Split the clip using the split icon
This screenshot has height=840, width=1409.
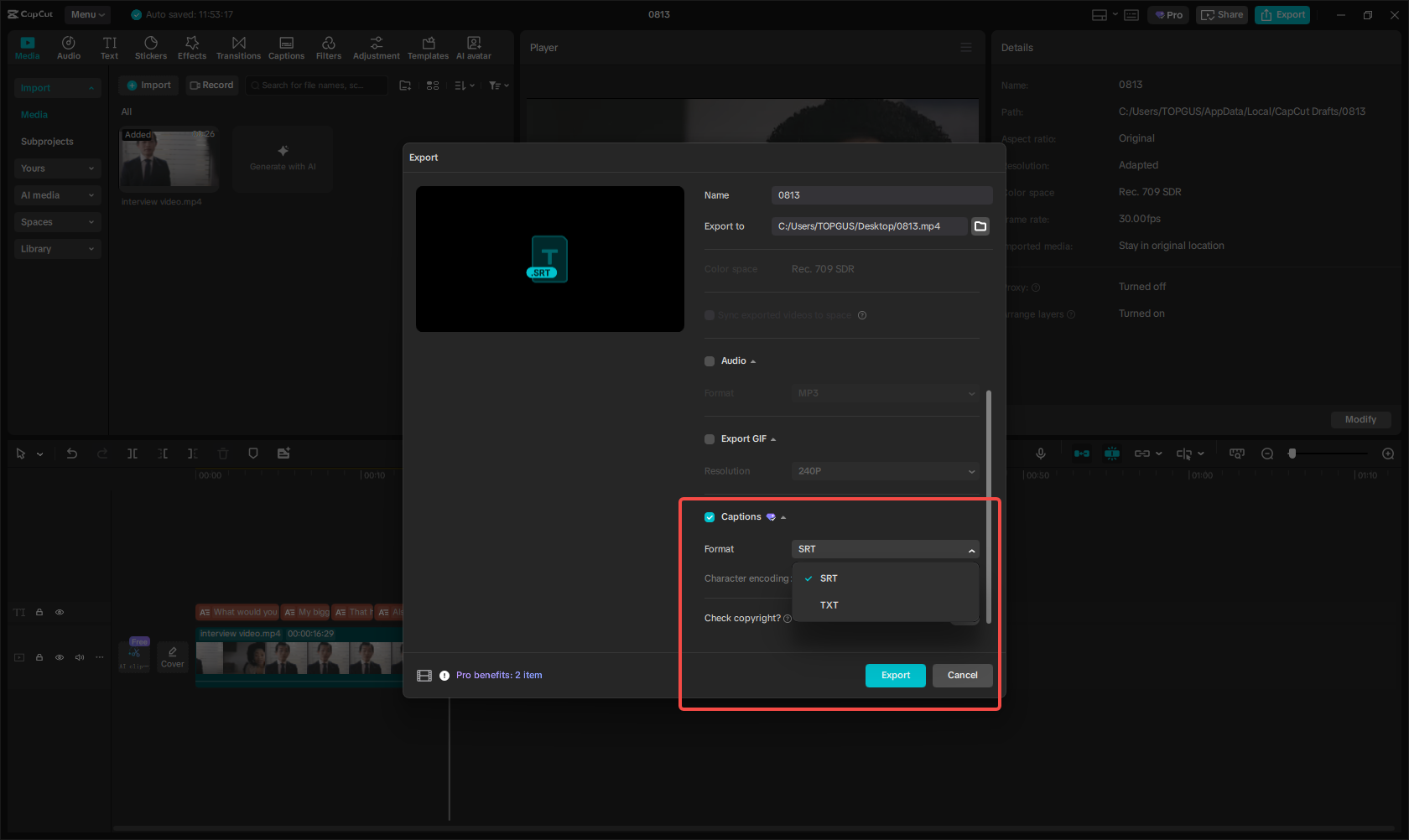(132, 453)
